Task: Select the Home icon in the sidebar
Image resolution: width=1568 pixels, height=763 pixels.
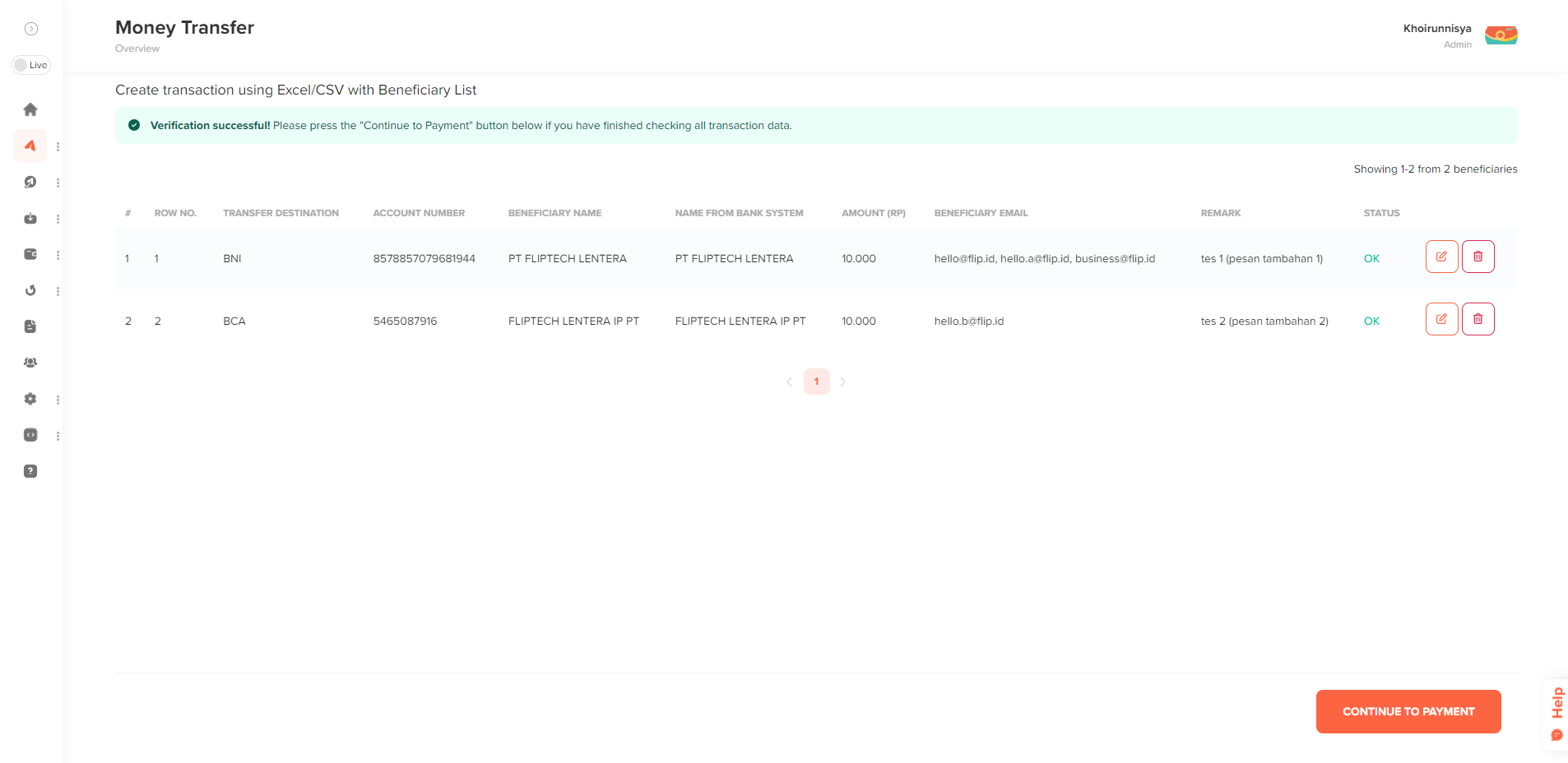Action: pos(30,109)
